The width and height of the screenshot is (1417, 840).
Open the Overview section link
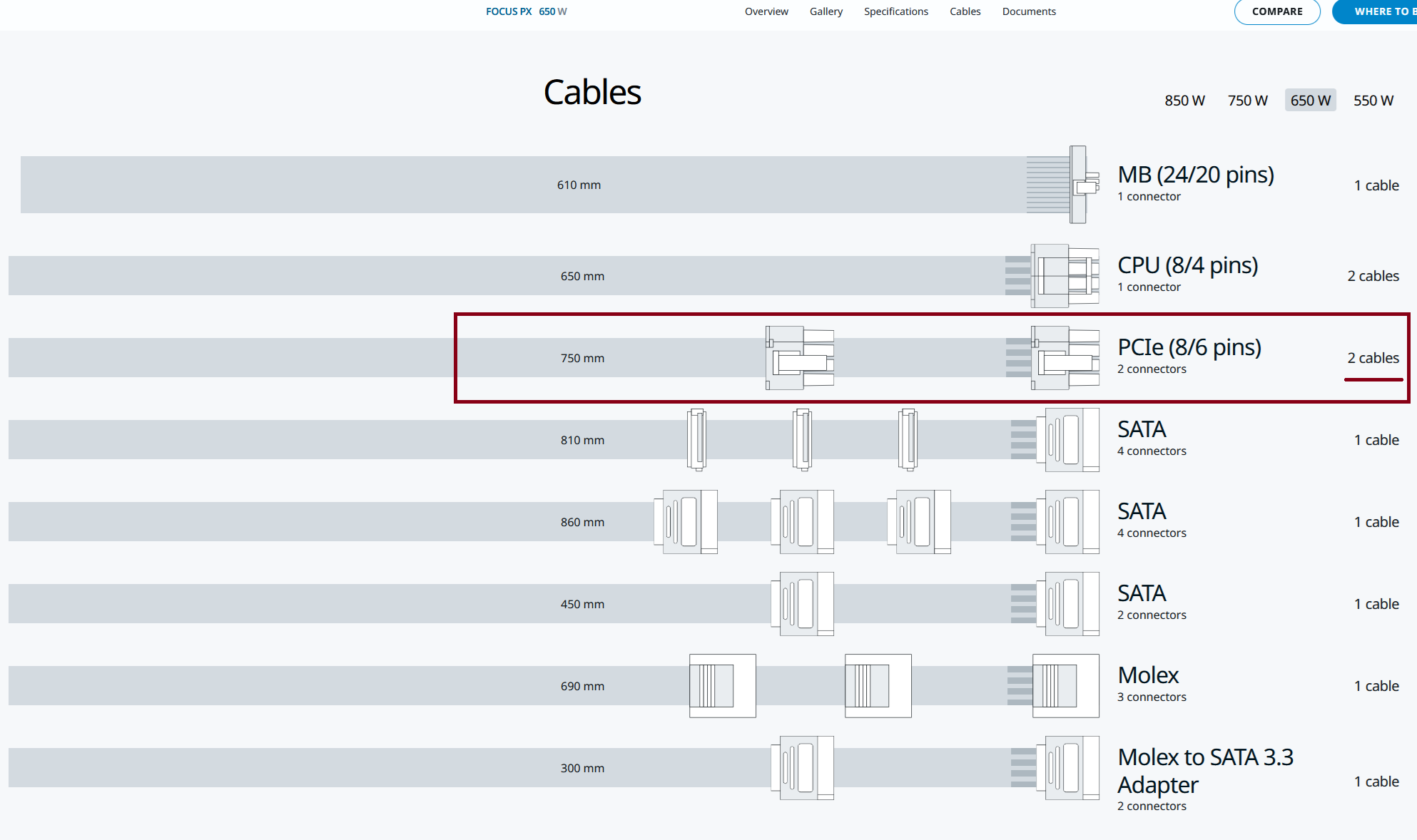766,11
